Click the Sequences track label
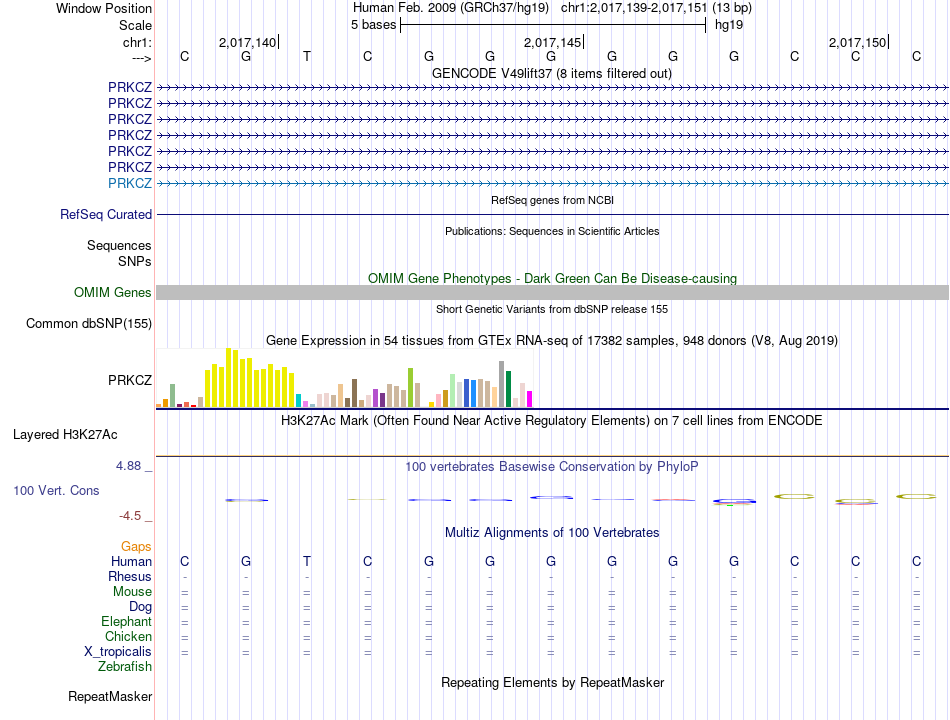 pos(119,245)
